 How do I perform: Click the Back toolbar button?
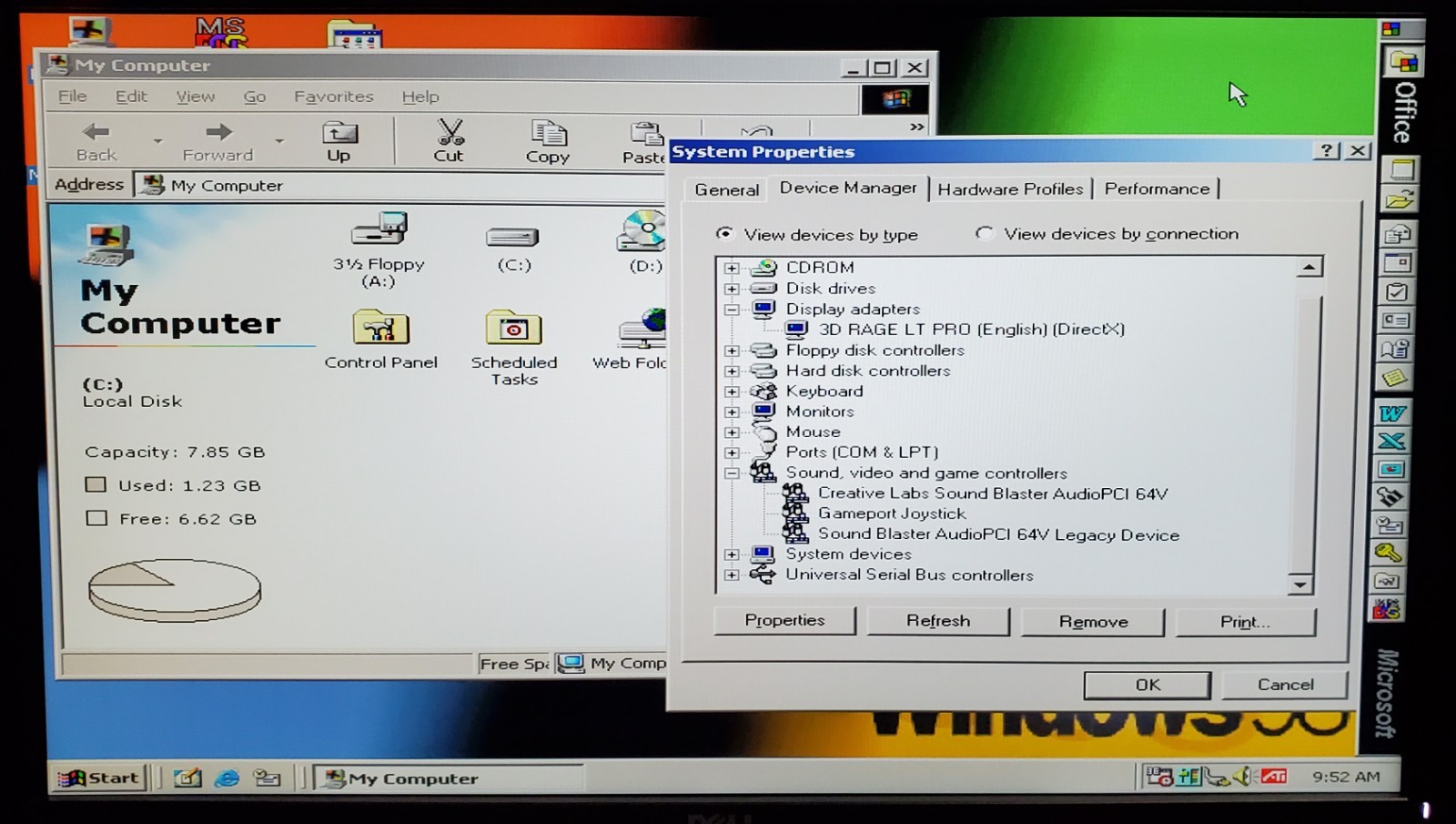[x=96, y=142]
